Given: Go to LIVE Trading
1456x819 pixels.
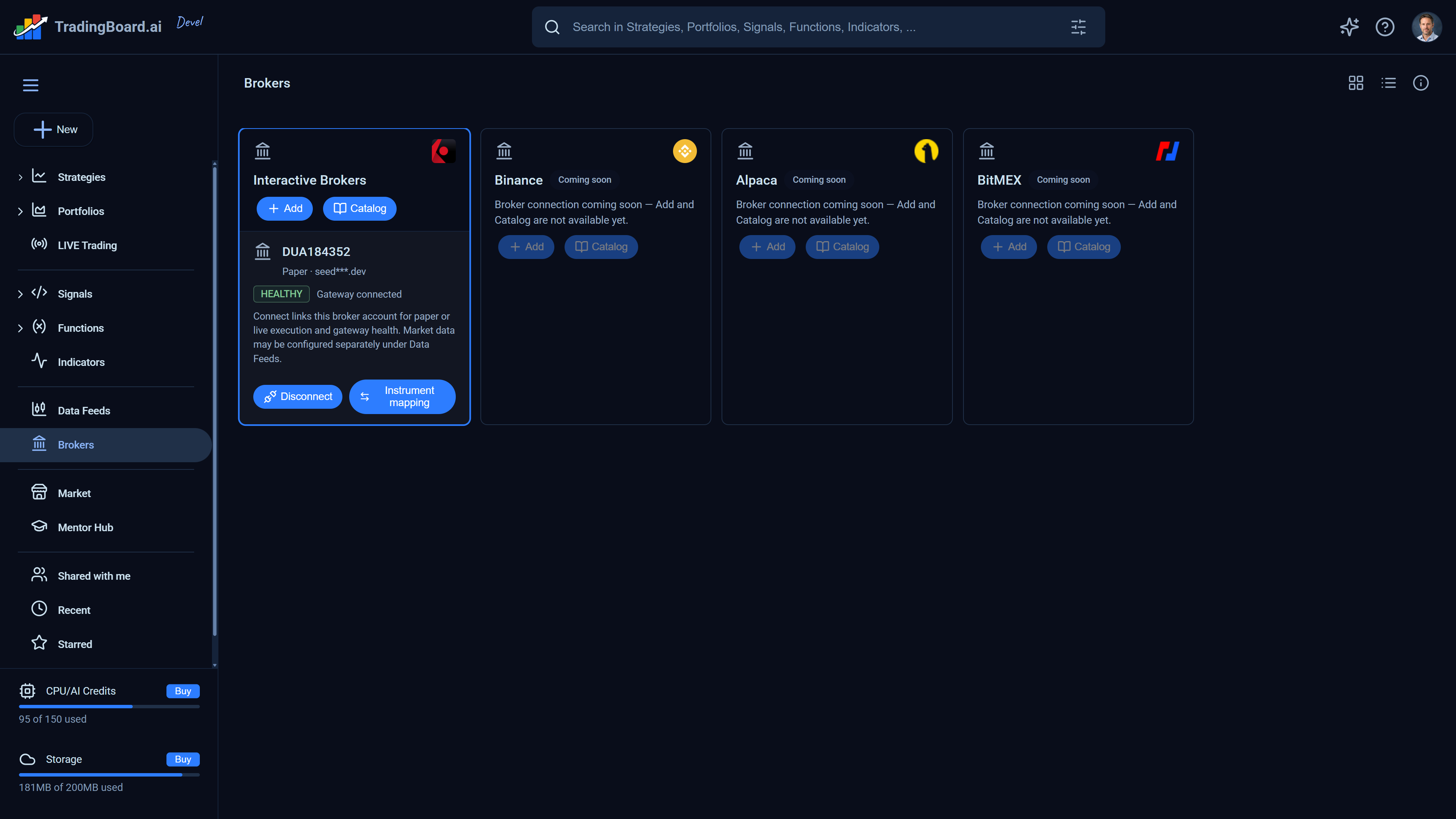Looking at the screenshot, I should pyautogui.click(x=87, y=245).
